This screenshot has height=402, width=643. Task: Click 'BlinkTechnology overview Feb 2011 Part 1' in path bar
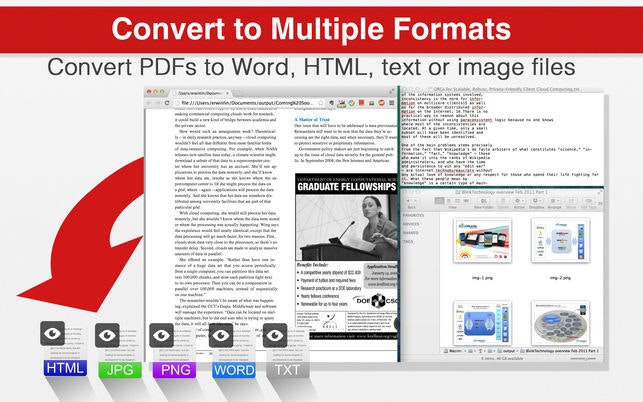click(x=559, y=351)
